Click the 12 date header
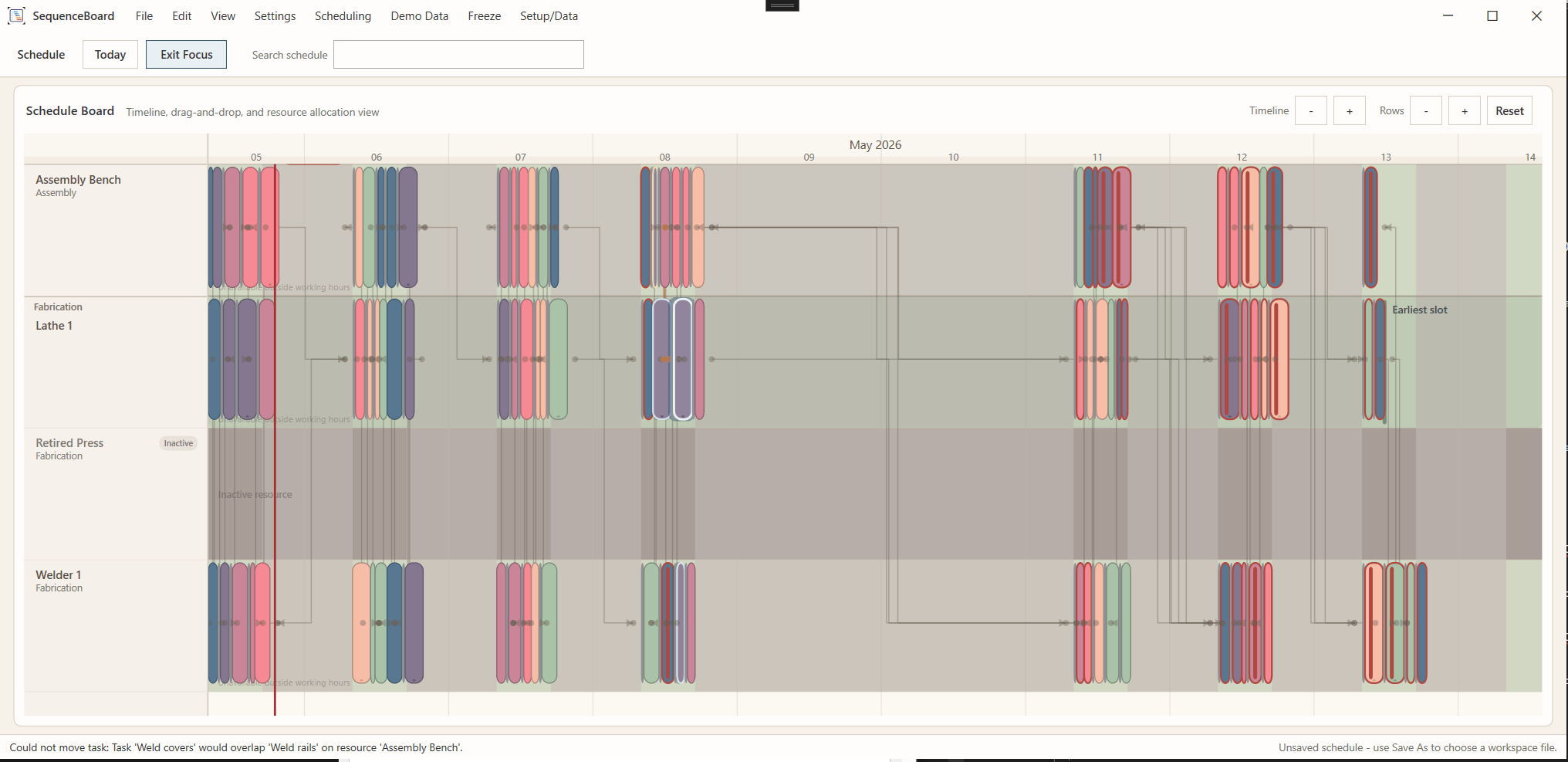This screenshot has height=762, width=1568. 1242,157
